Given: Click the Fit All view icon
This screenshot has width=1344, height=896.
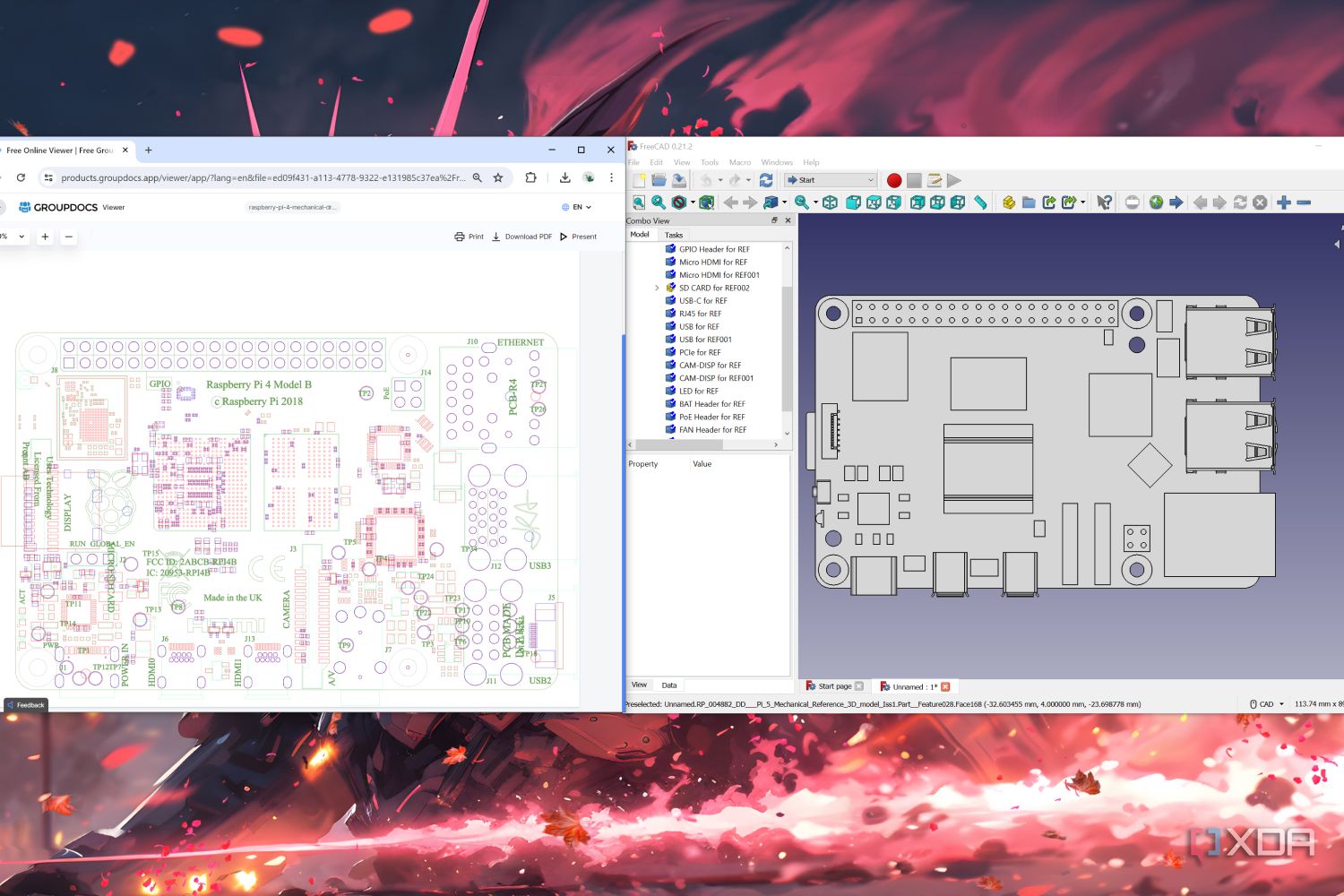Looking at the screenshot, I should click(x=638, y=202).
